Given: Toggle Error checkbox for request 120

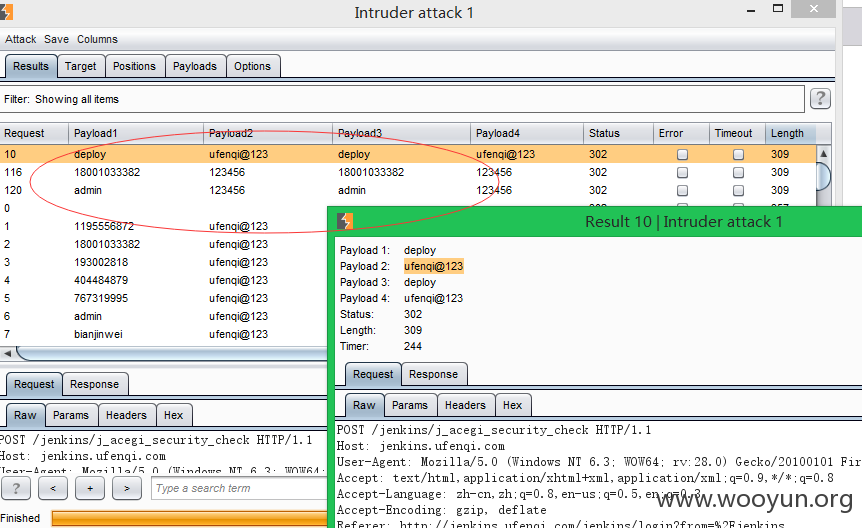Looking at the screenshot, I should tap(682, 190).
